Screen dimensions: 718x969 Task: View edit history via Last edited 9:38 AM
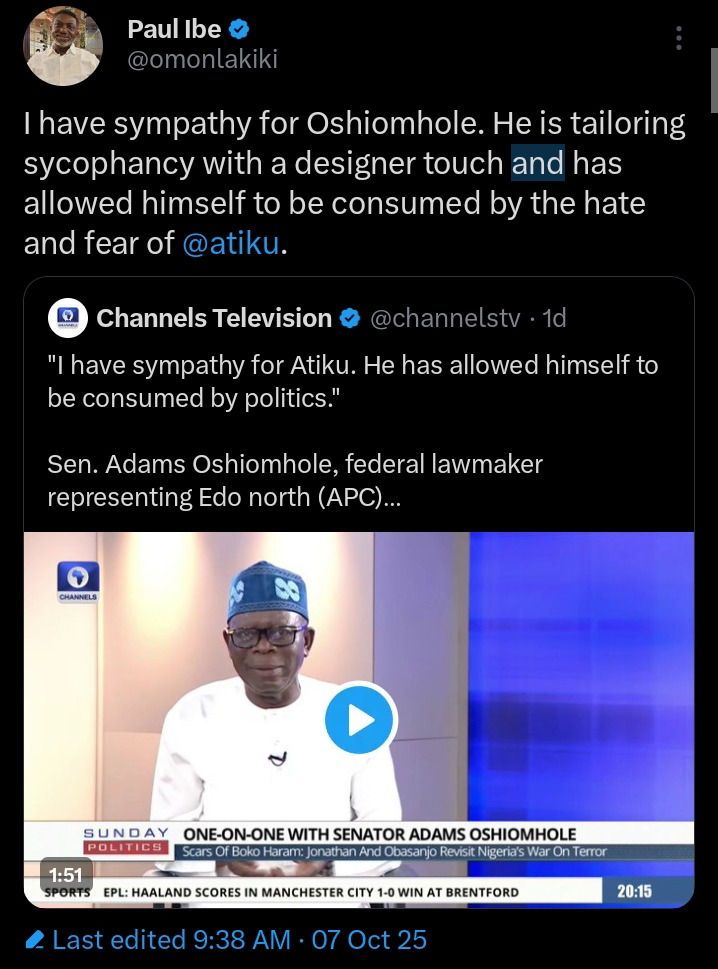tap(170, 941)
